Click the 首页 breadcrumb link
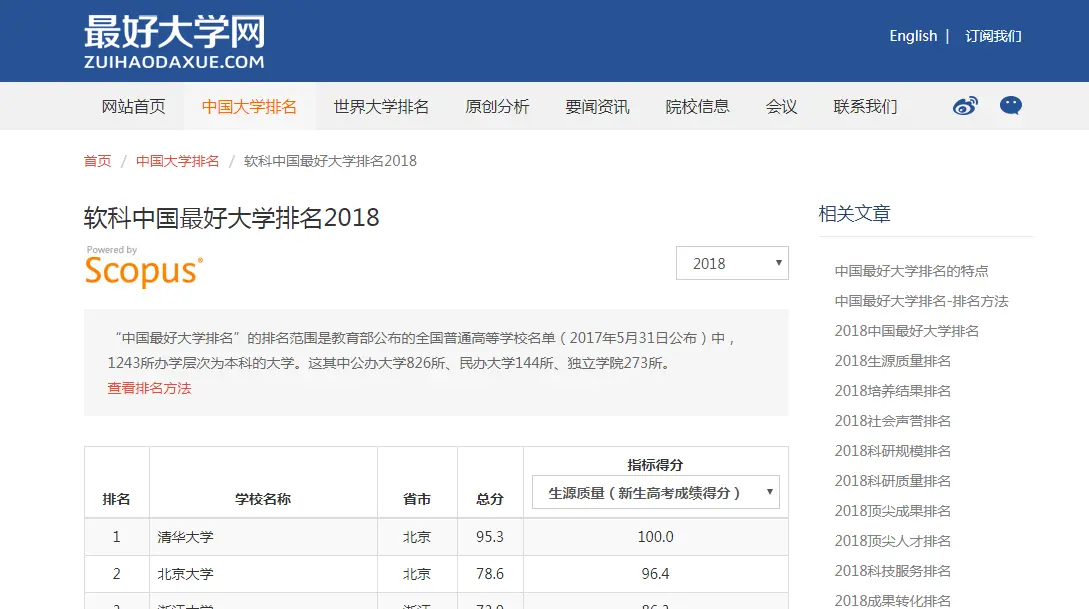The image size is (1089, 609). [x=96, y=160]
